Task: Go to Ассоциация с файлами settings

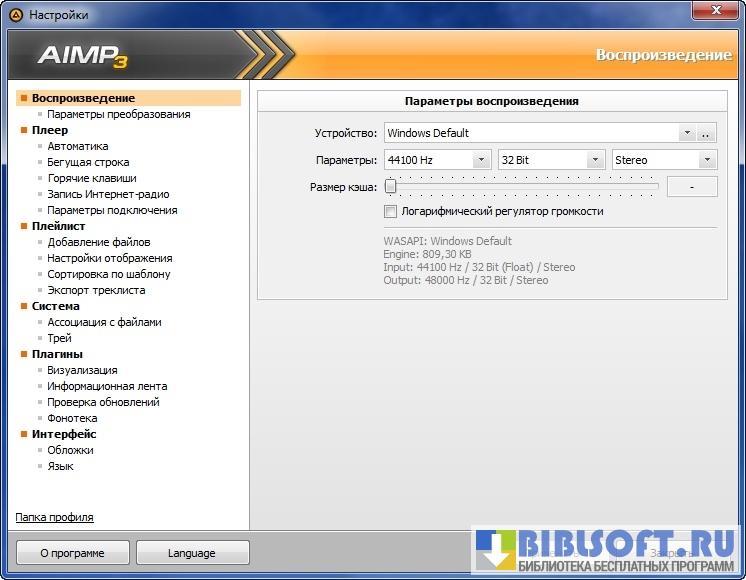Action: pyautogui.click(x=104, y=322)
